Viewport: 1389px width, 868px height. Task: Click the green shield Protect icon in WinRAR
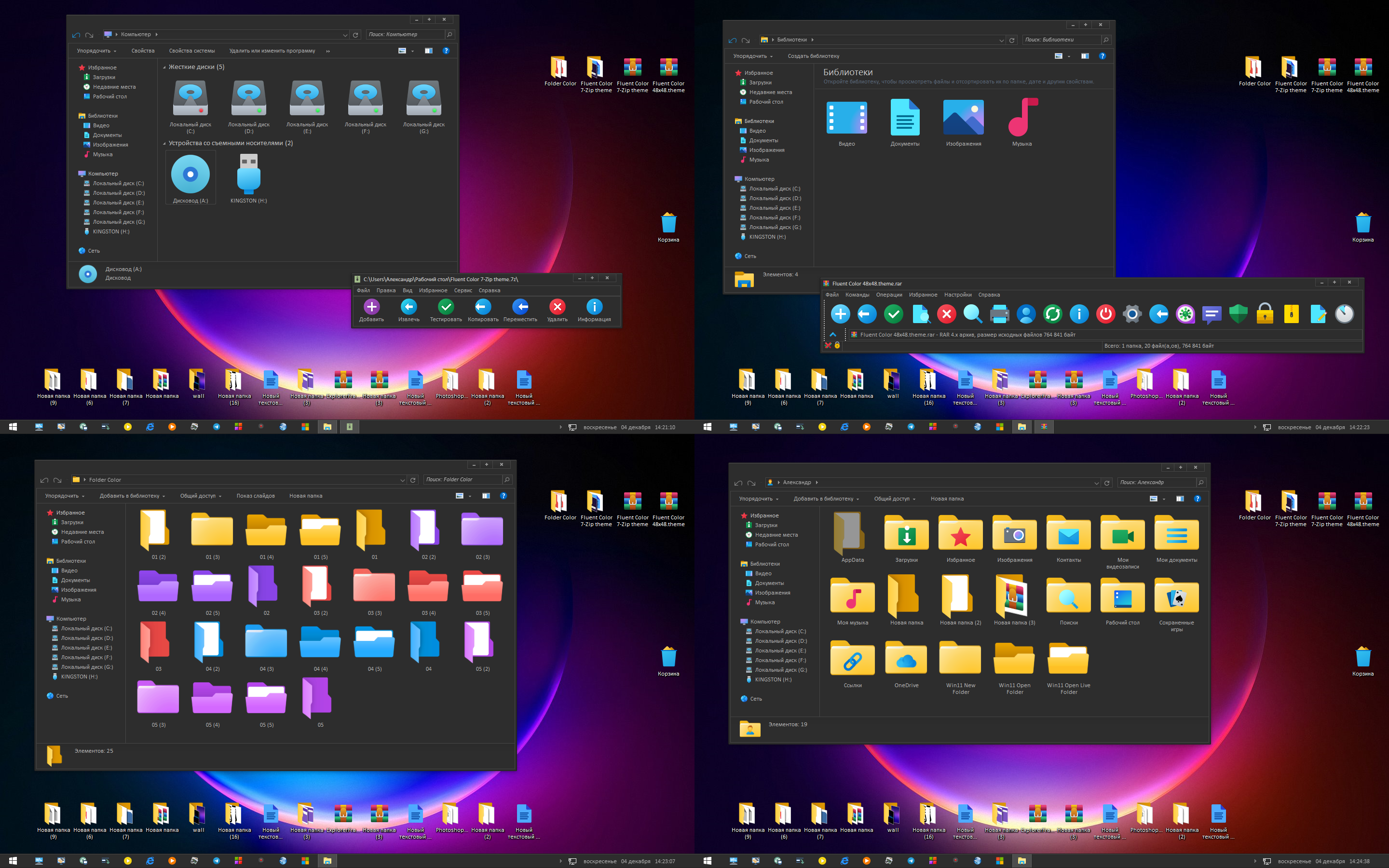pos(1239,314)
